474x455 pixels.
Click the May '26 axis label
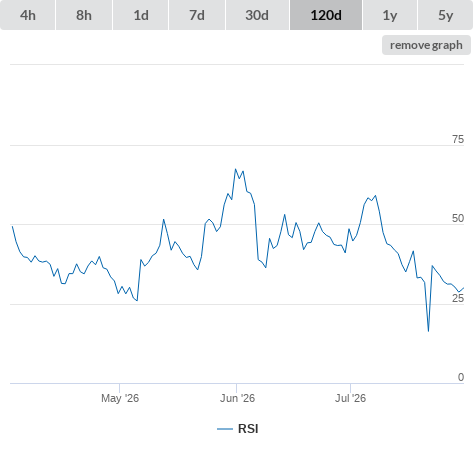point(120,398)
